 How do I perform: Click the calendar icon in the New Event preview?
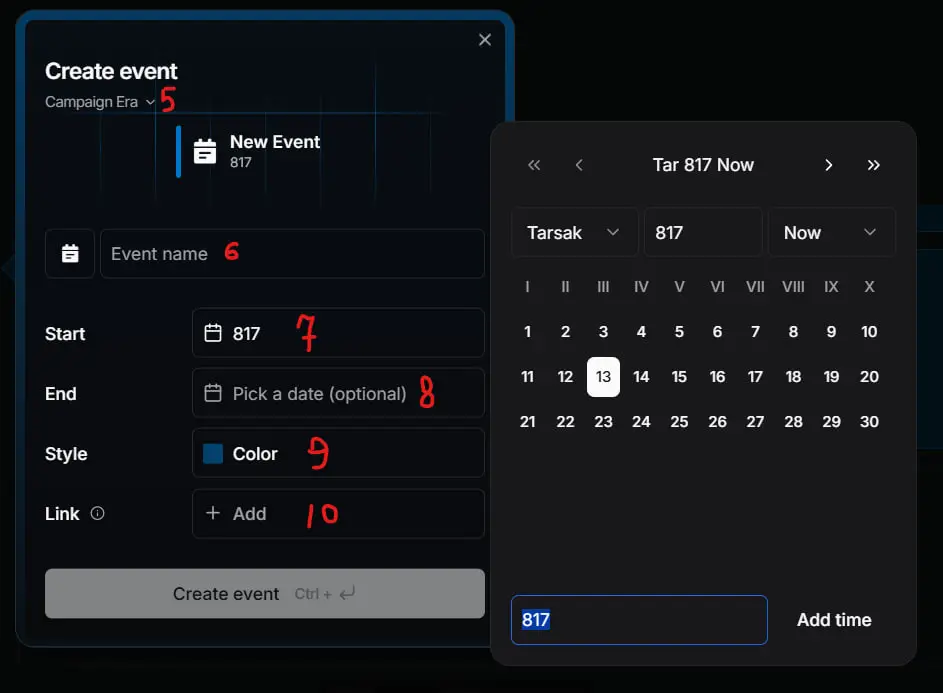point(204,151)
